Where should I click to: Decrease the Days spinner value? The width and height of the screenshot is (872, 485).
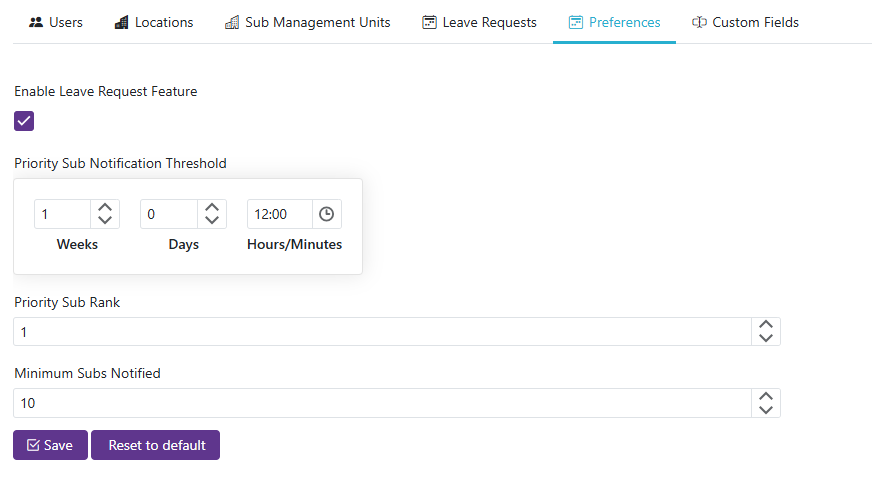tap(211, 221)
